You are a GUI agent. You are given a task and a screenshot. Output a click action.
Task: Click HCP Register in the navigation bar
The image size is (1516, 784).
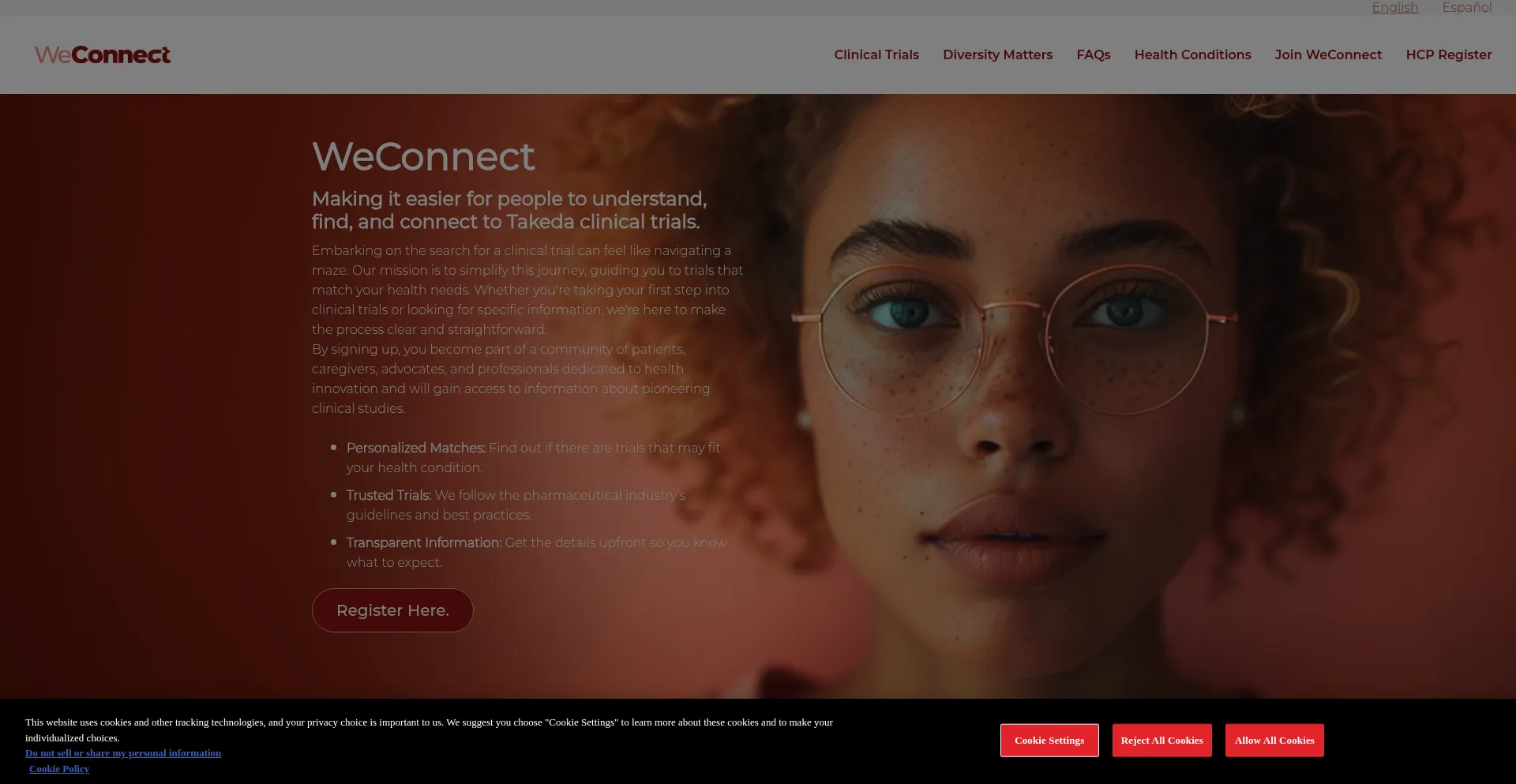click(x=1449, y=54)
